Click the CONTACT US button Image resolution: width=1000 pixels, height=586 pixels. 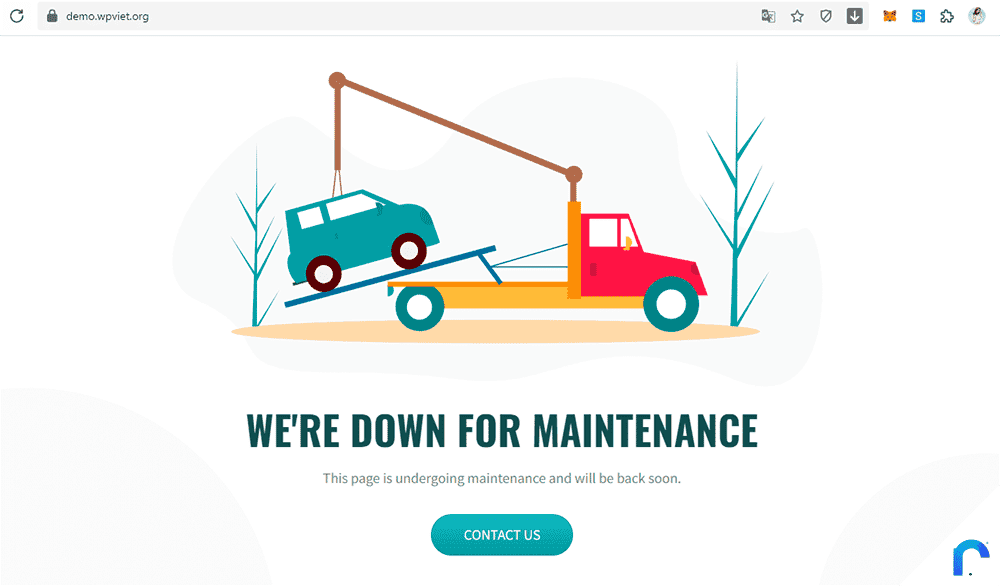click(x=502, y=534)
